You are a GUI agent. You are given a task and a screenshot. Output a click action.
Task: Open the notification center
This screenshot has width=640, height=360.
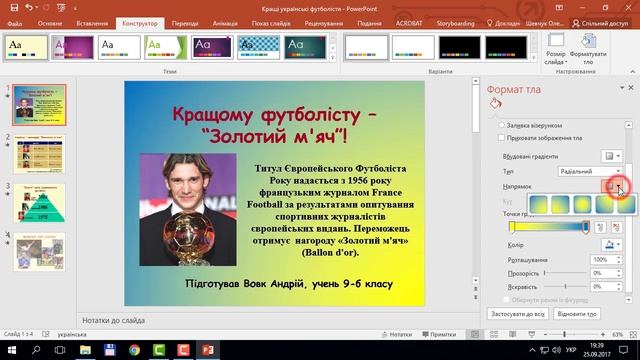coord(623,350)
